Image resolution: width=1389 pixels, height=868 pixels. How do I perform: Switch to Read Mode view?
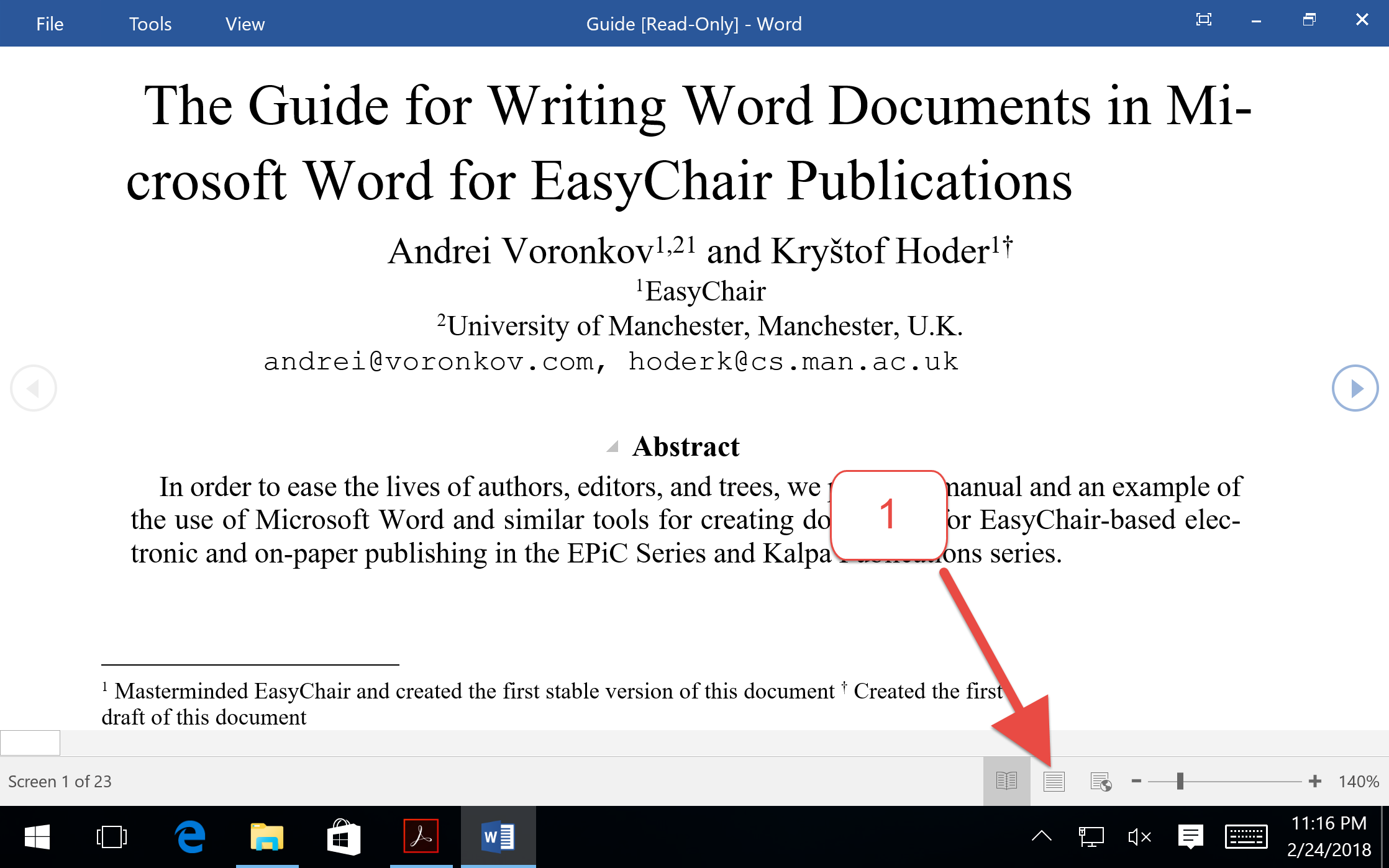pos(1006,781)
